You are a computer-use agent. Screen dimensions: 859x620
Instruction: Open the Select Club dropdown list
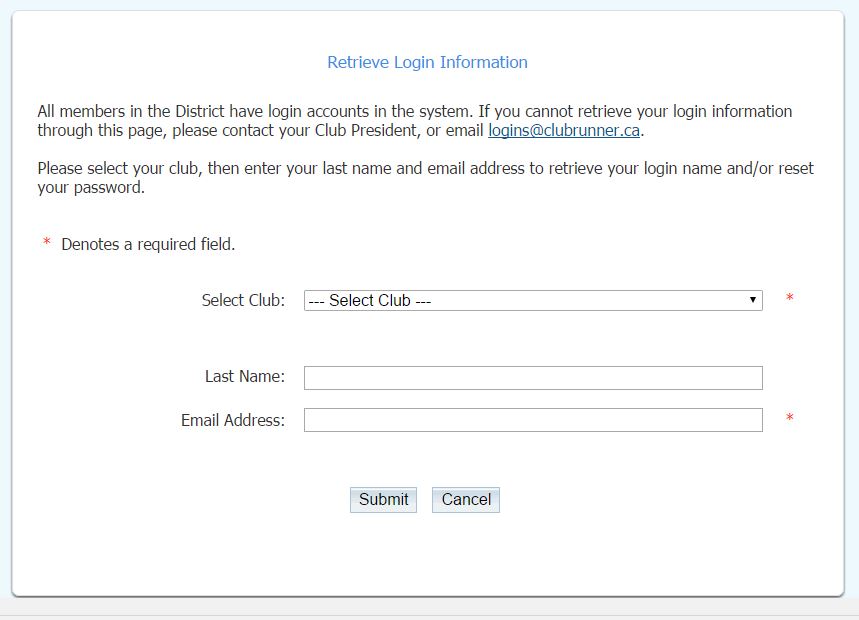(x=532, y=300)
